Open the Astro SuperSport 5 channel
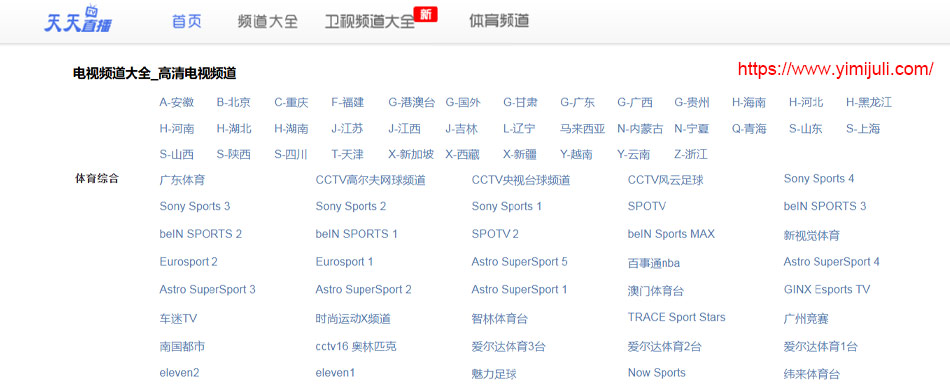Viewport: 950px width, 390px height. tap(519, 262)
